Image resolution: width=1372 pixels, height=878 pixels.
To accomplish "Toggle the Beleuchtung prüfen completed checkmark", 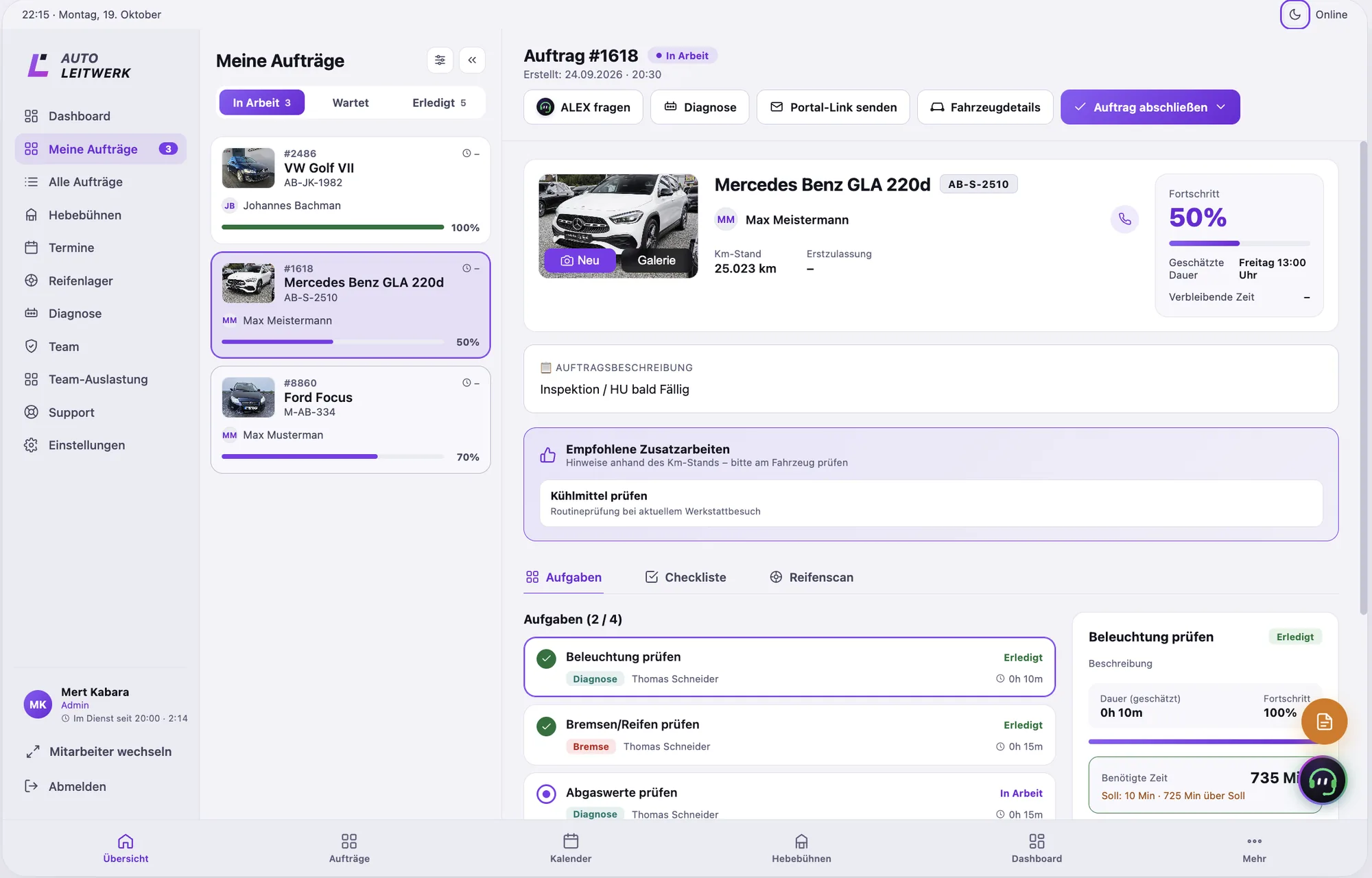I will point(546,659).
